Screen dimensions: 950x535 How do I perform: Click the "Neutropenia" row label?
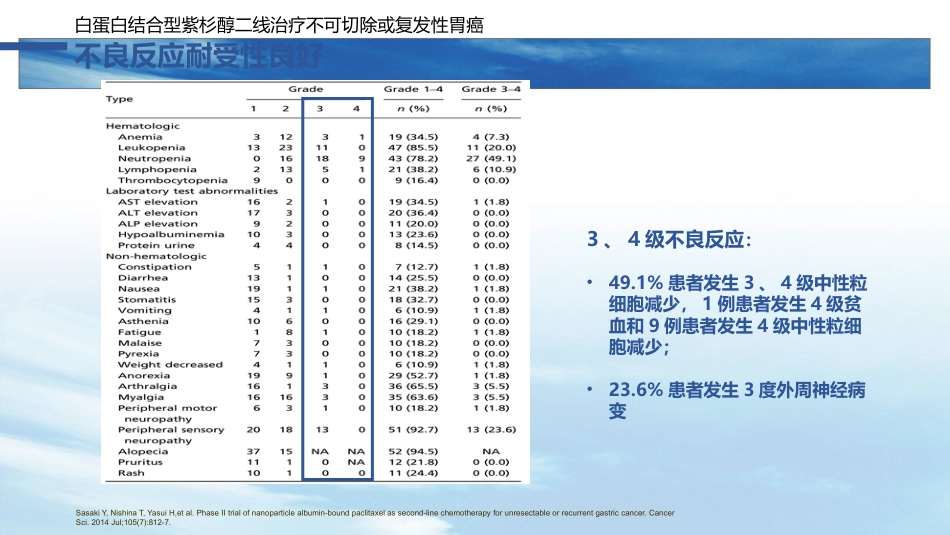pyautogui.click(x=154, y=159)
